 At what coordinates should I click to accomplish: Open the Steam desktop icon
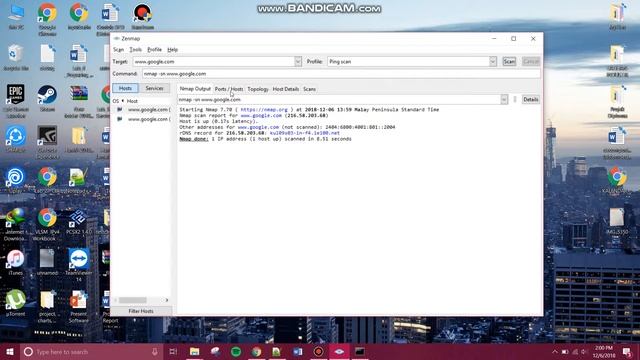coord(47,98)
